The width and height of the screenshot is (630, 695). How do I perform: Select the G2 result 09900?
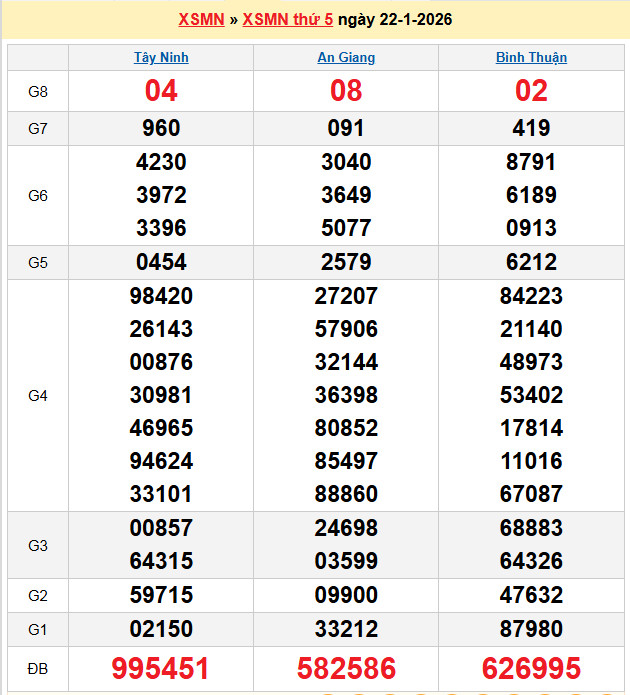pos(346,595)
